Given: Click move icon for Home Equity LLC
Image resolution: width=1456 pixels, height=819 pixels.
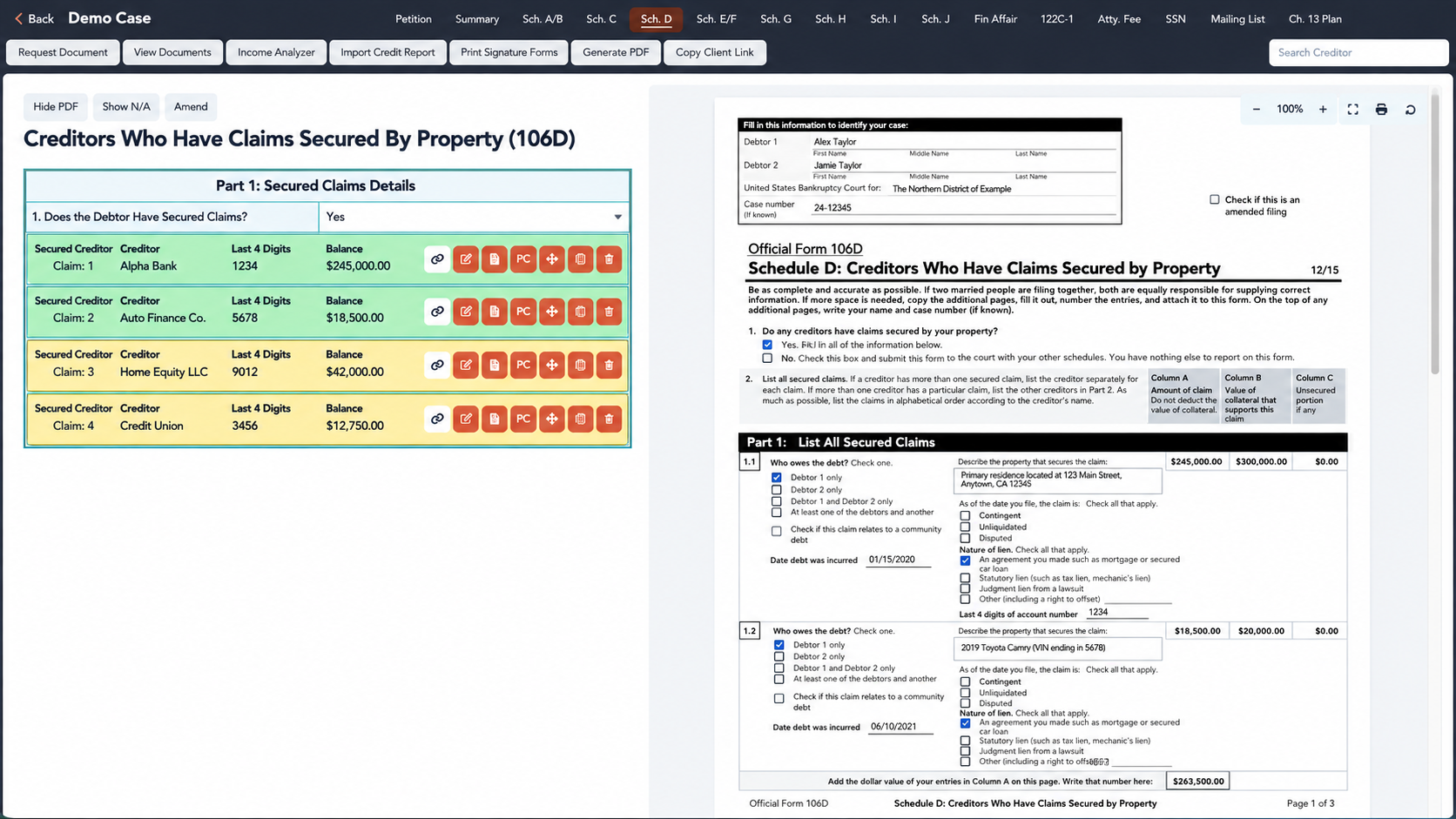Looking at the screenshot, I should (x=552, y=365).
